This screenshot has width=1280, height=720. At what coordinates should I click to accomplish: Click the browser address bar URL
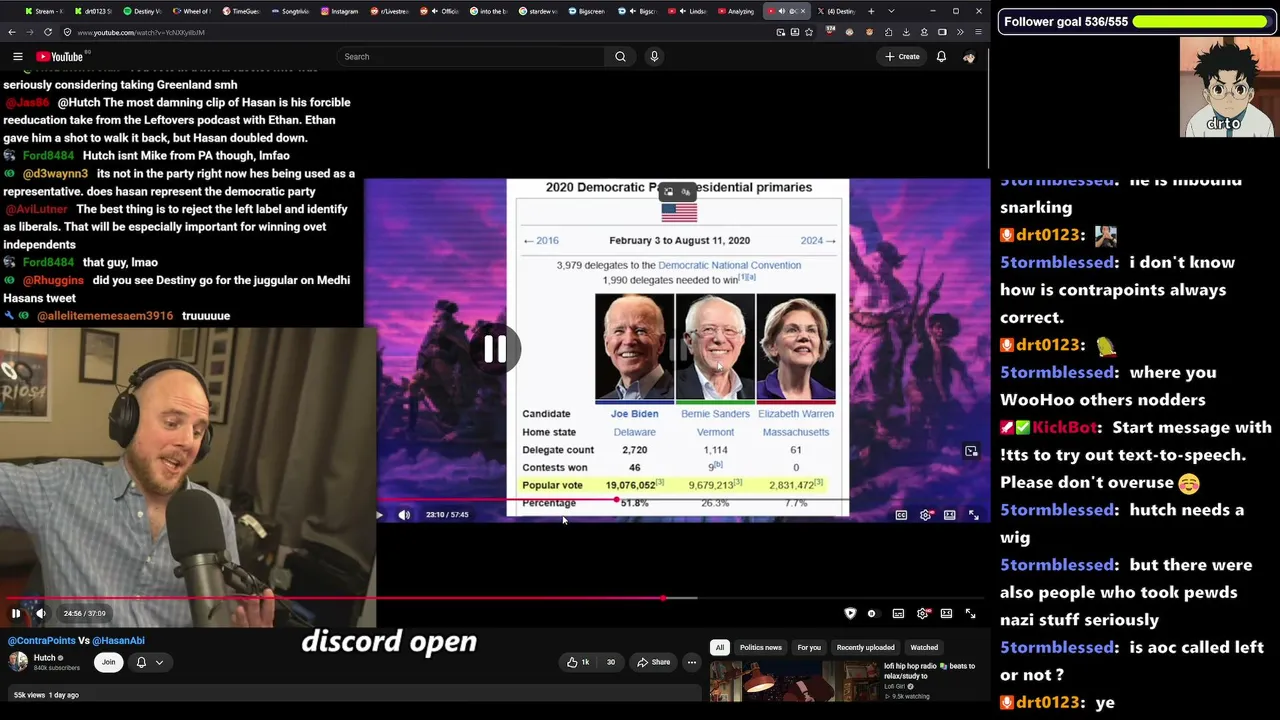pyautogui.click(x=140, y=32)
